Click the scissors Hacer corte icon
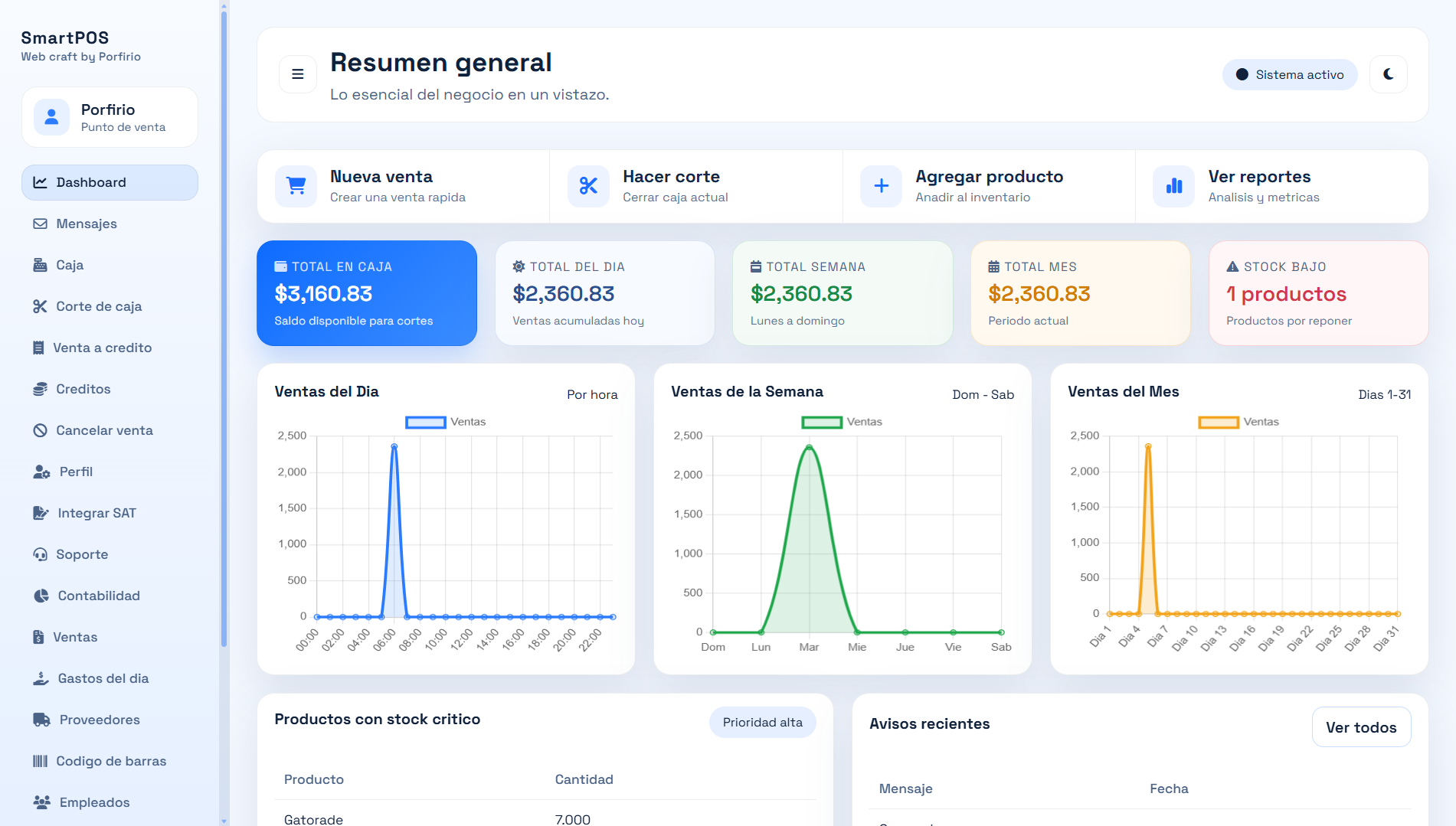Image resolution: width=1456 pixels, height=826 pixels. tap(588, 186)
